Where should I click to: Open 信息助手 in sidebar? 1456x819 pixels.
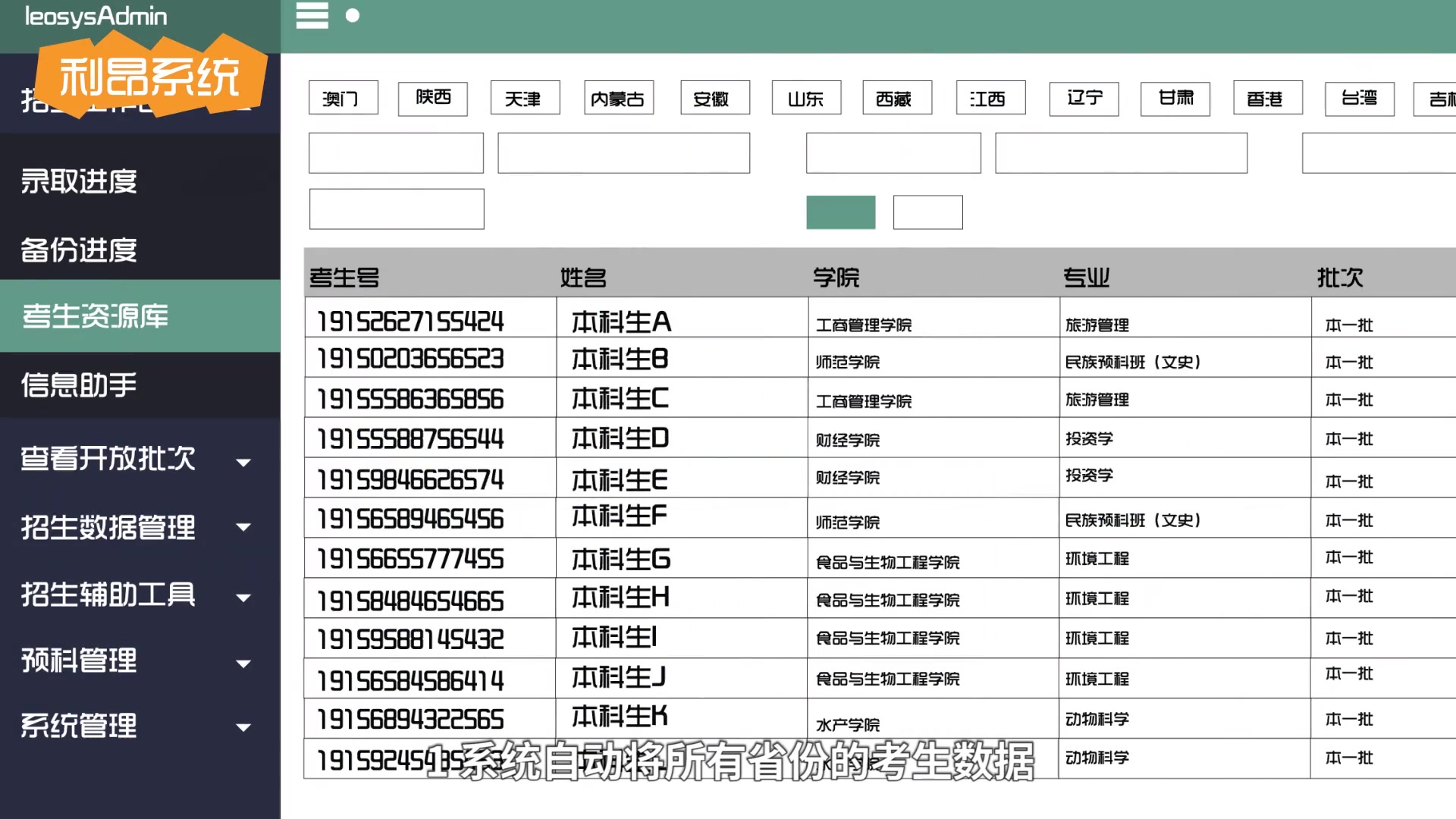[x=80, y=385]
